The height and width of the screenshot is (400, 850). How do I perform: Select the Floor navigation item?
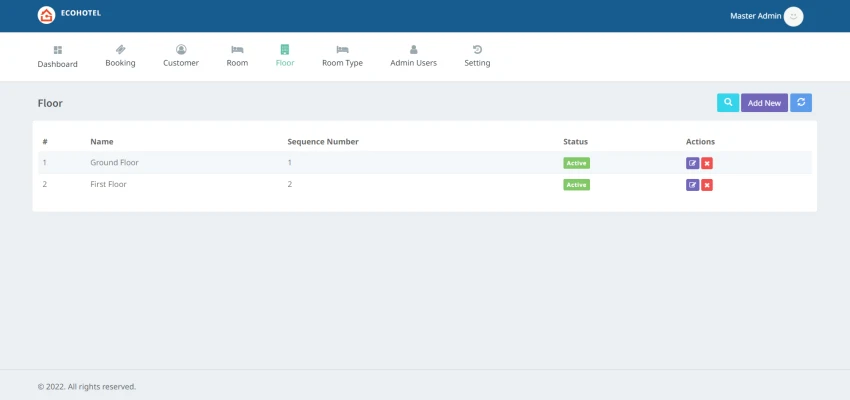point(285,56)
